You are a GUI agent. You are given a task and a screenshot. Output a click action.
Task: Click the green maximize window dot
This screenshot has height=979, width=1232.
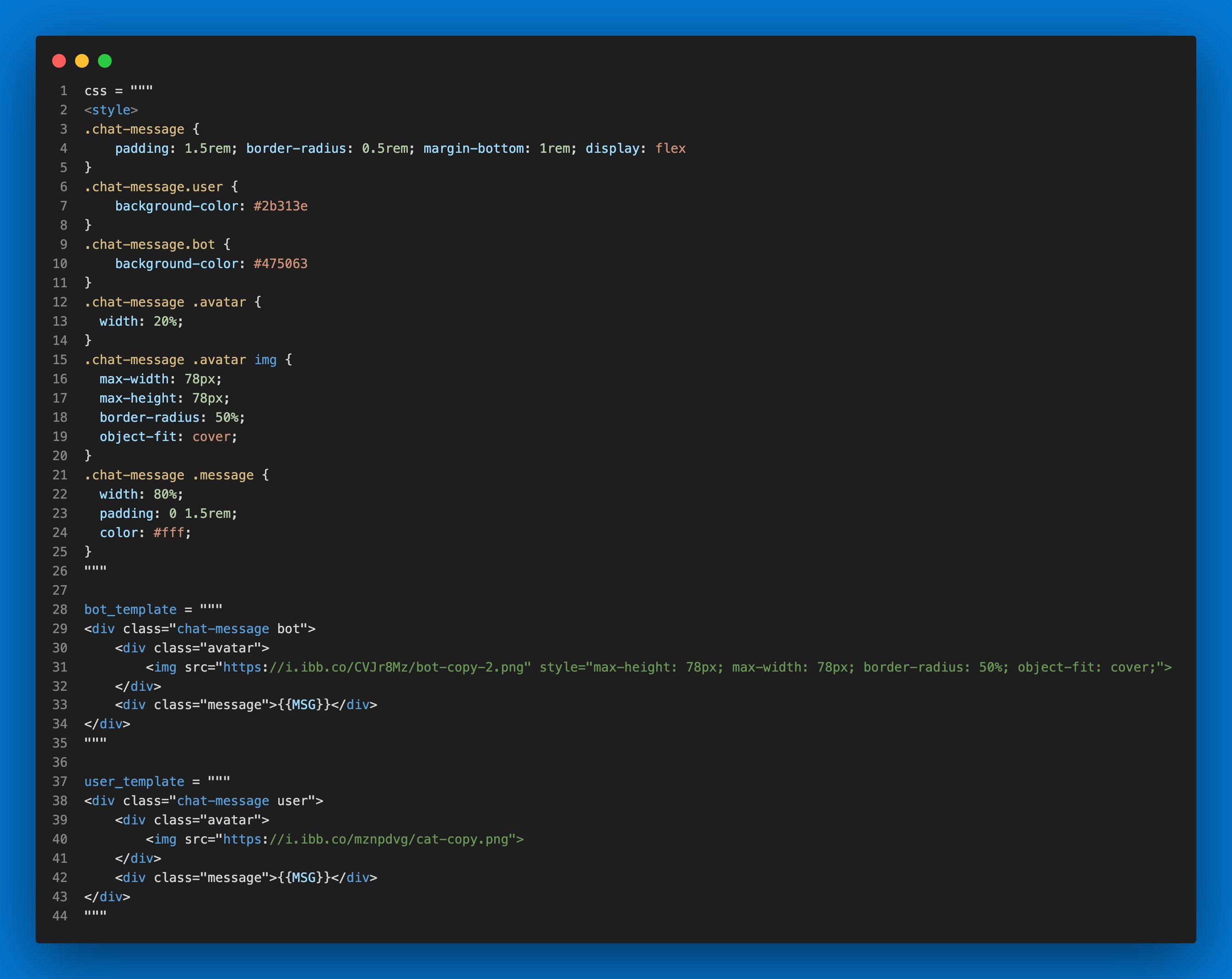point(104,61)
